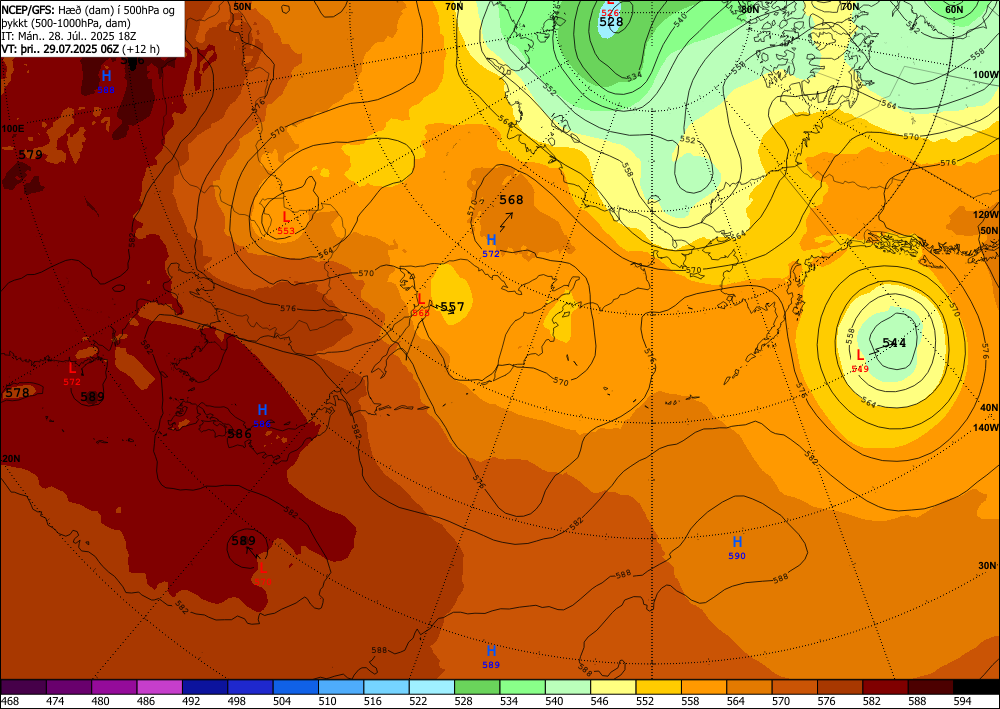Click the "568" thickness value with arrow

[x=511, y=200]
